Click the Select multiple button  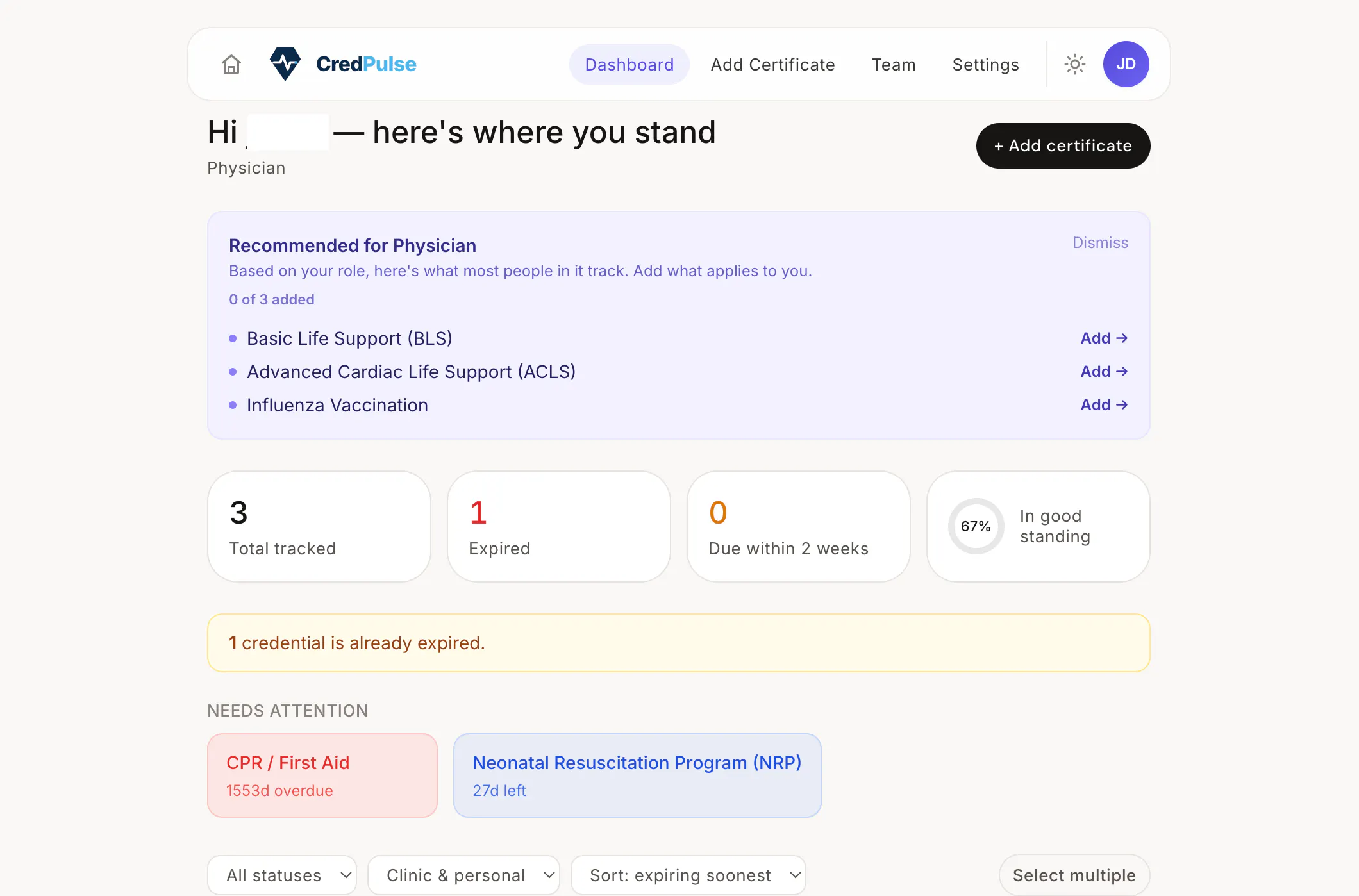1074,875
